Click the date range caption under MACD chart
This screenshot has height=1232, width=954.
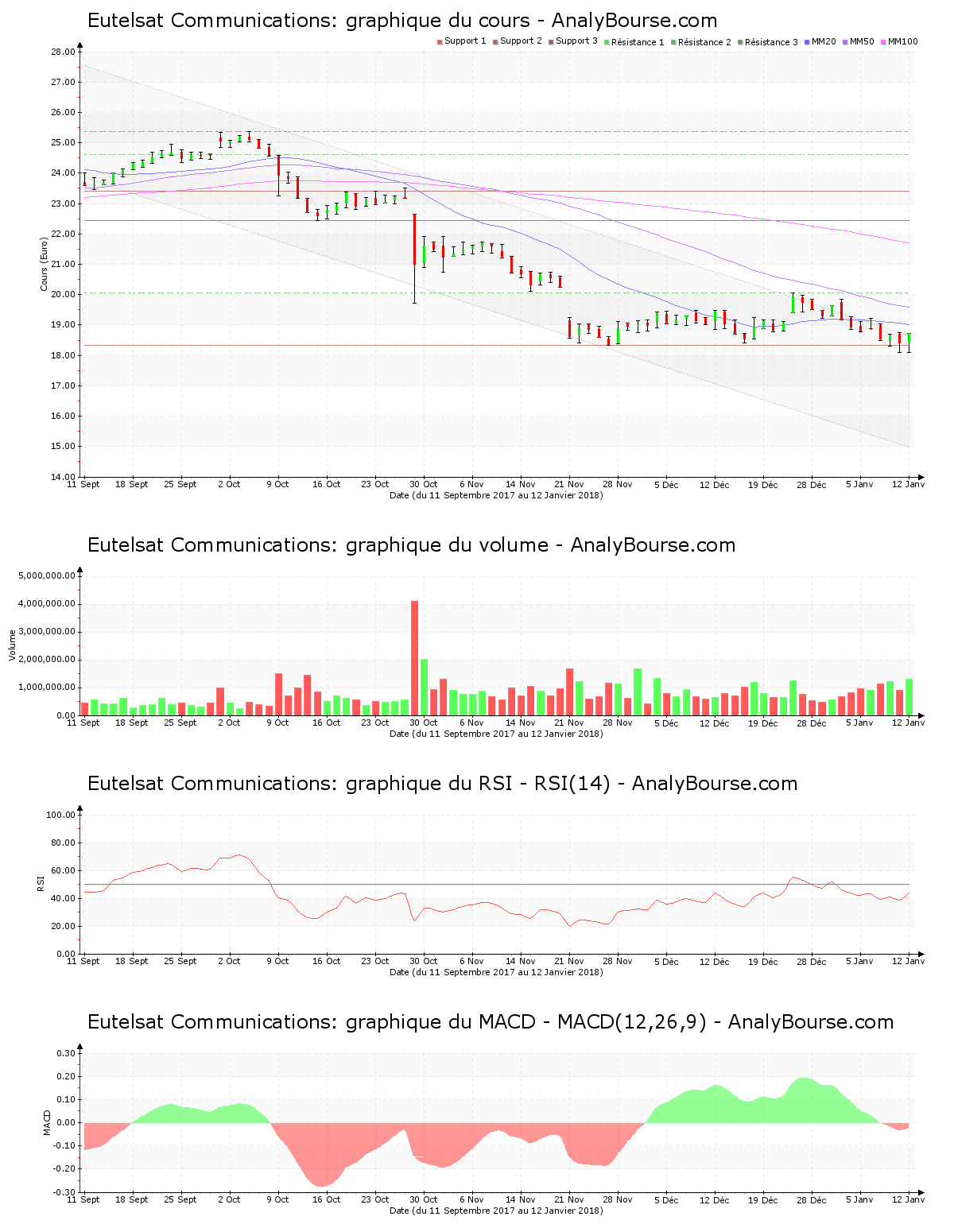coord(496,1211)
